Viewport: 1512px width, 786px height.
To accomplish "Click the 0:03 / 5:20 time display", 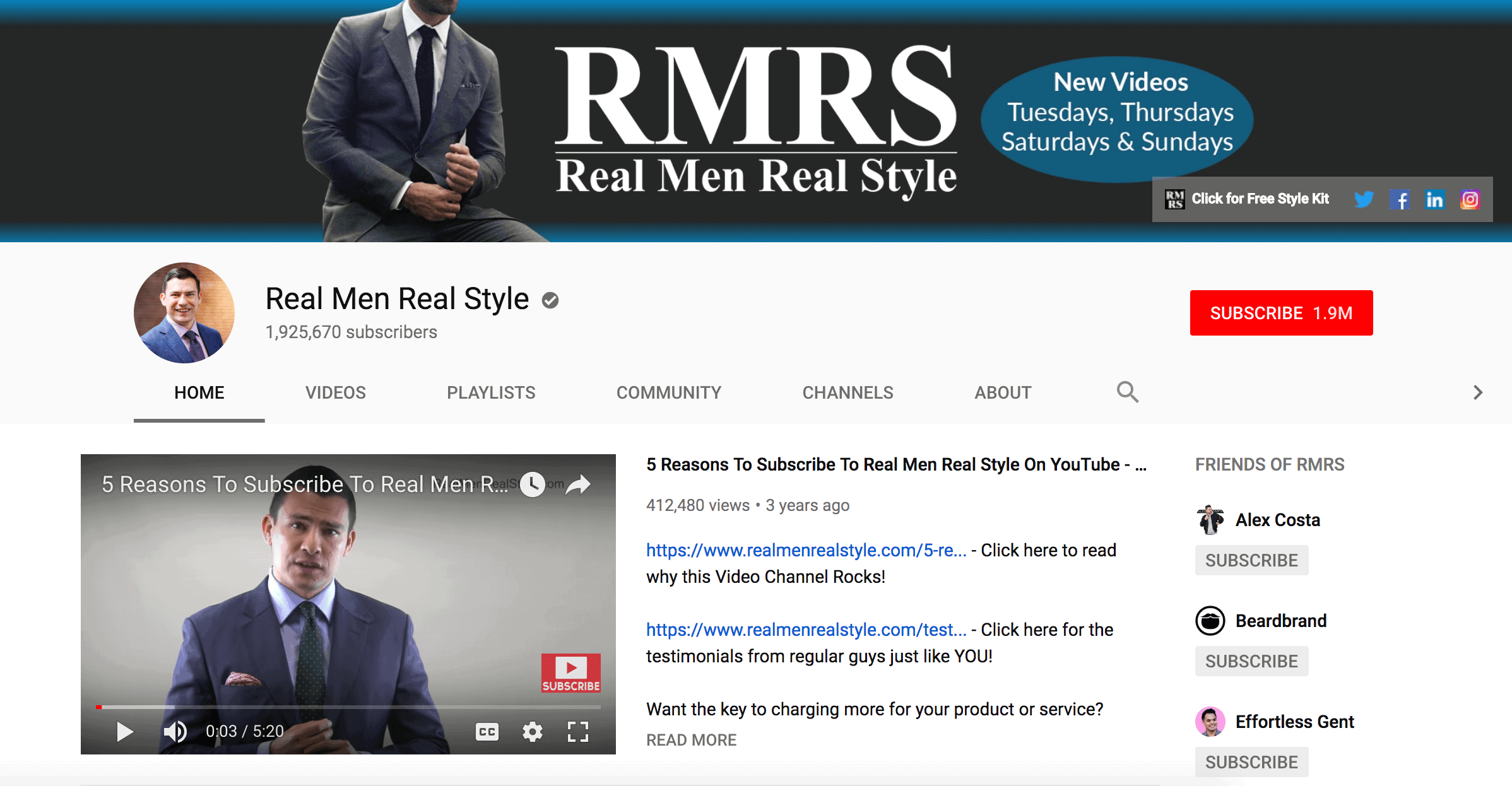I will pos(245,731).
